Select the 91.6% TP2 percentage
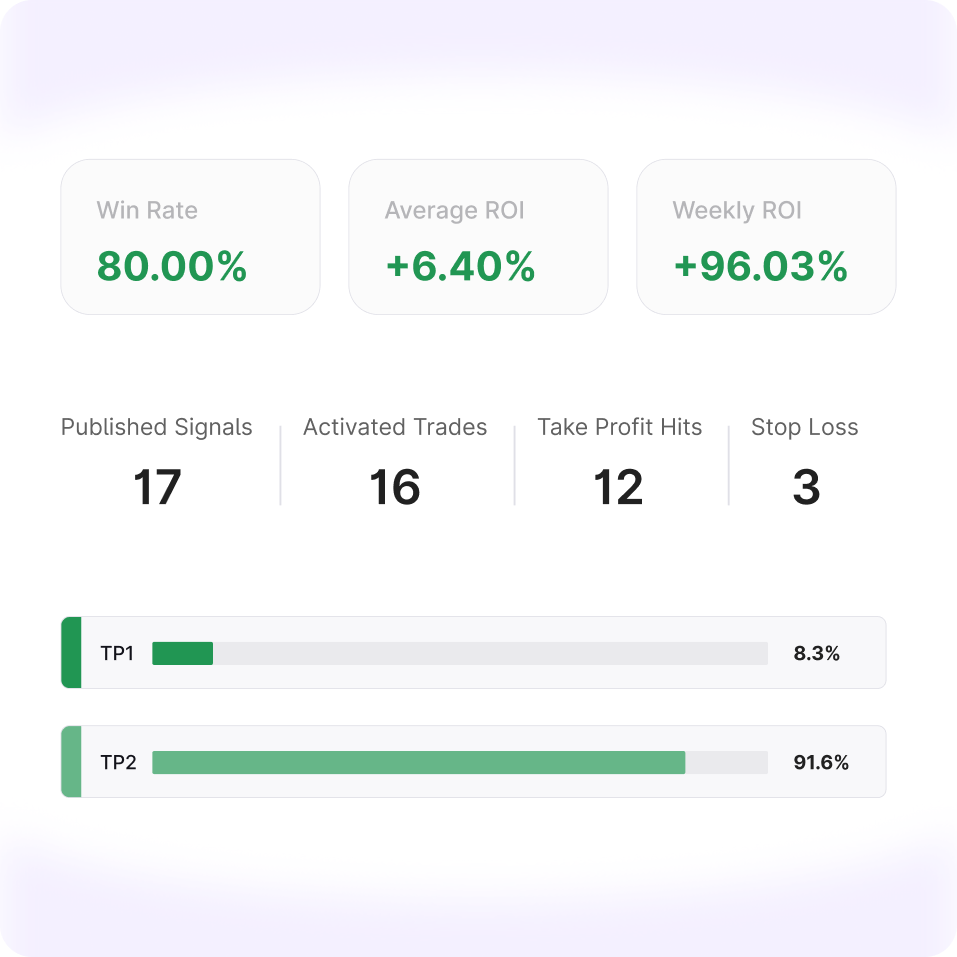Viewport: 957px width, 957px height. click(x=821, y=763)
